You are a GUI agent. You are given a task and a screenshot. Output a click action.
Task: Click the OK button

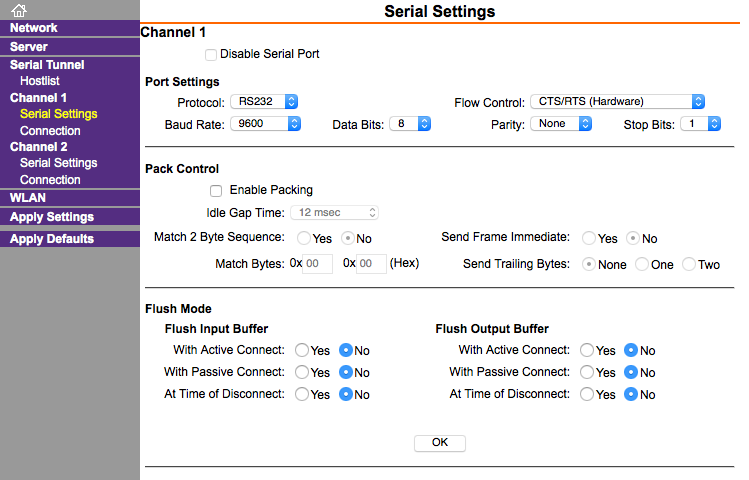coord(440,442)
